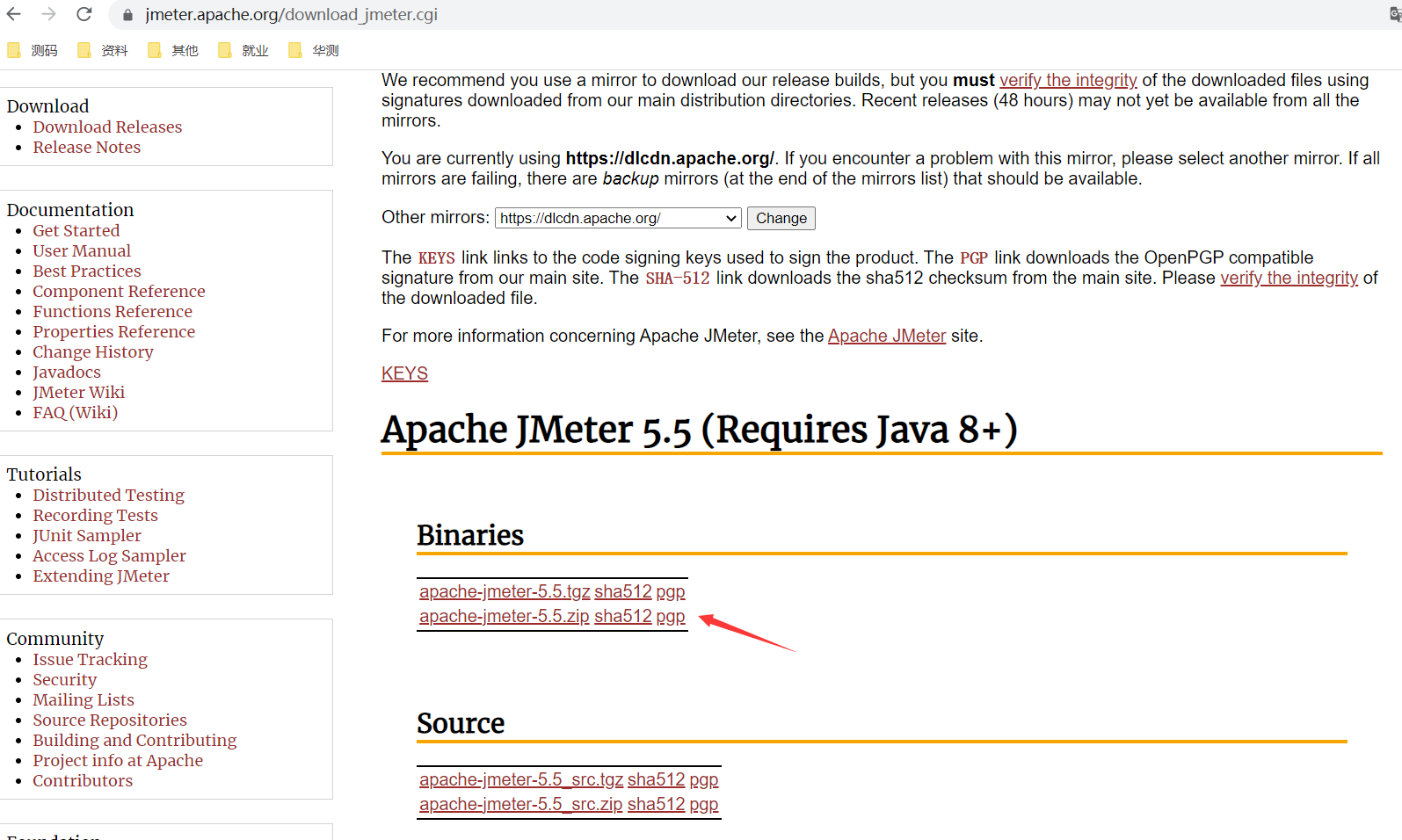1402x840 pixels.
Task: Open Properties Reference link
Action: pyautogui.click(x=113, y=331)
